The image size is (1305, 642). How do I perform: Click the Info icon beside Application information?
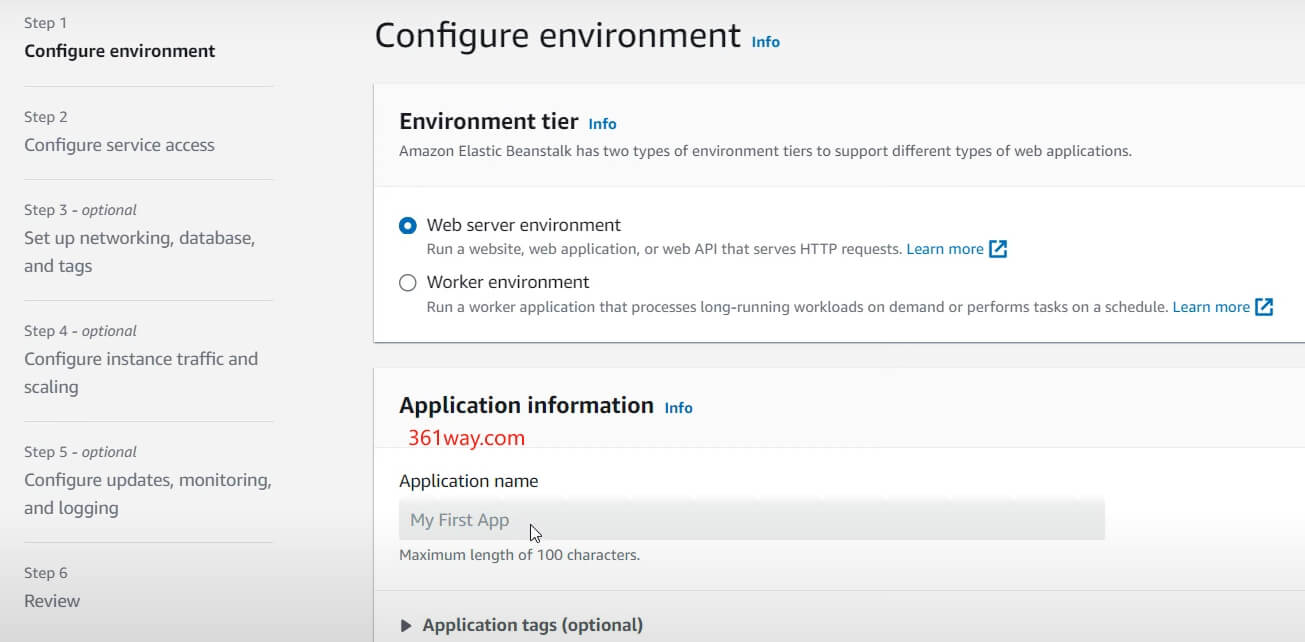point(678,408)
